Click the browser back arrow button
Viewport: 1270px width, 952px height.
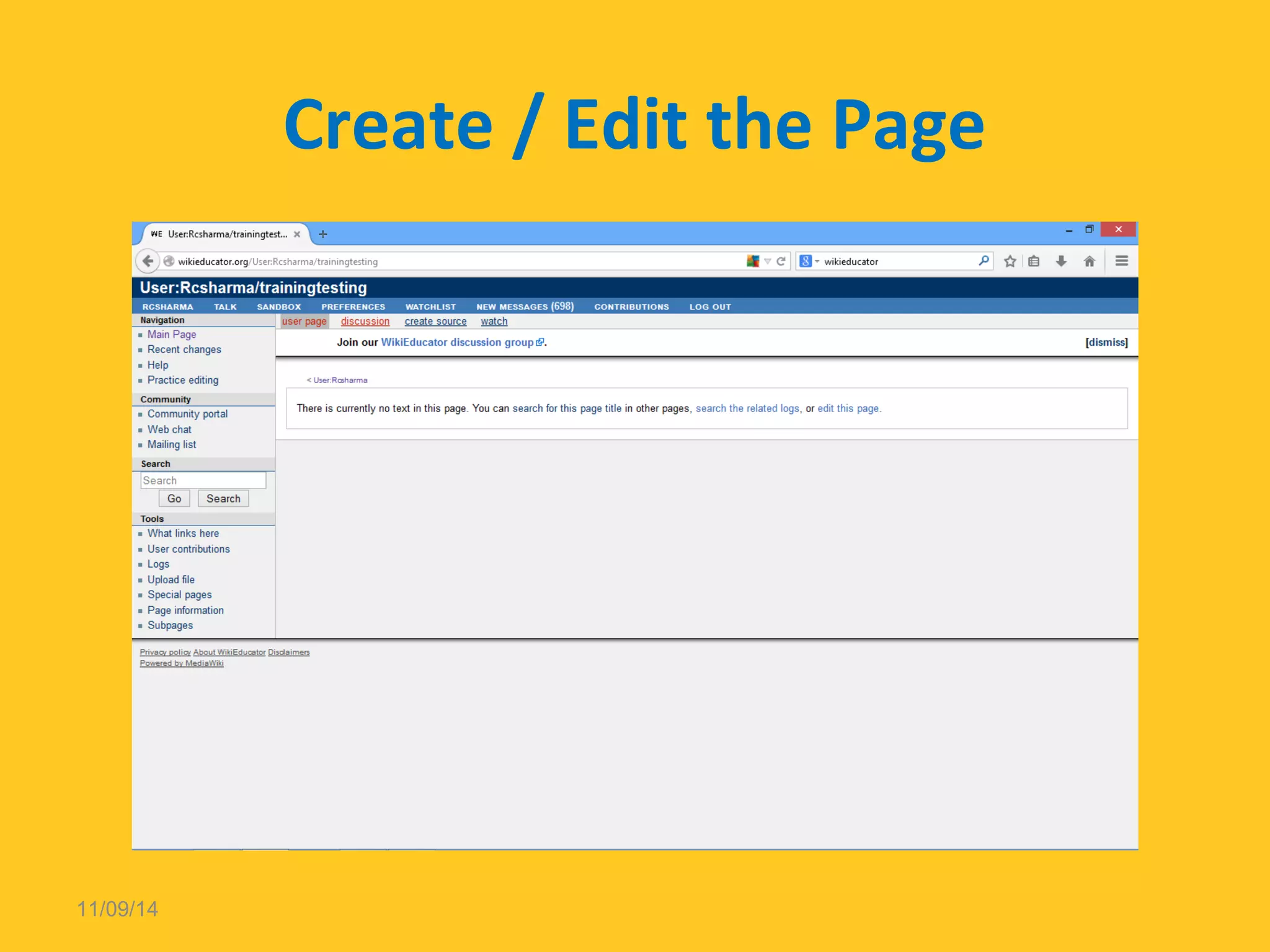[148, 261]
